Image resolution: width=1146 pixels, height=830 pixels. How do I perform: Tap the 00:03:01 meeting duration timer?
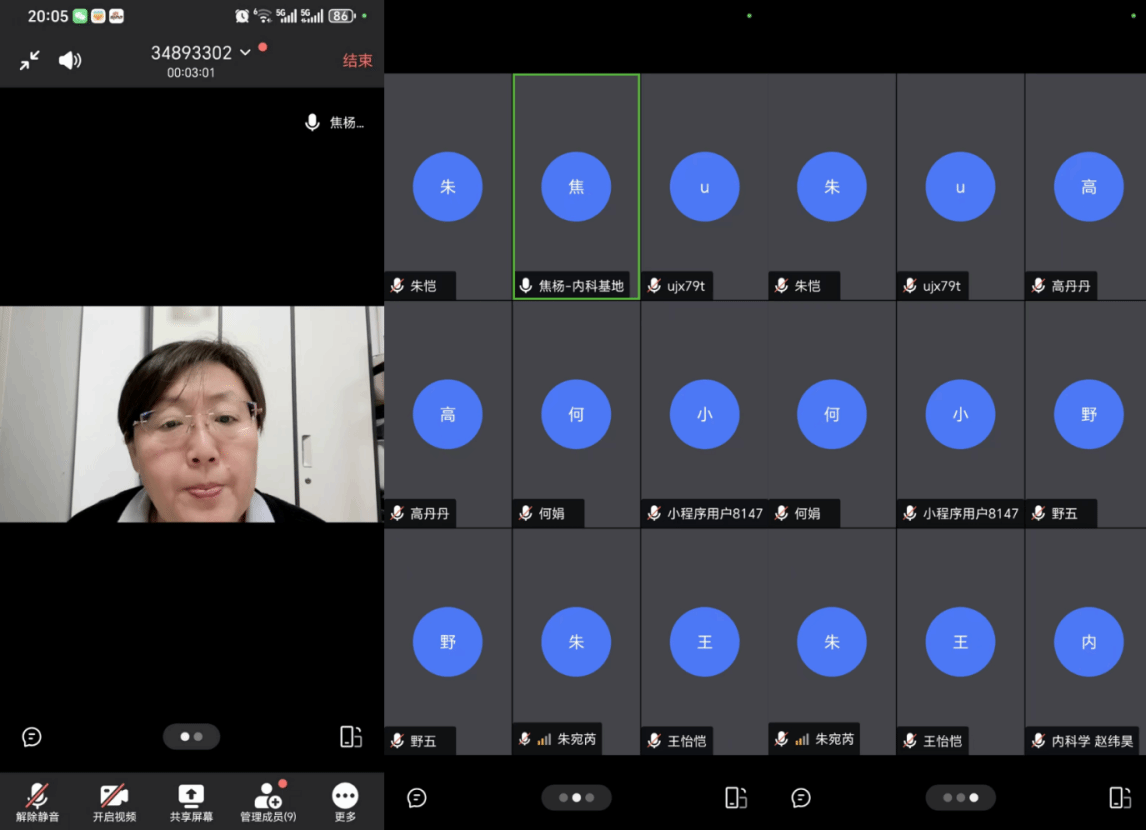coord(191,73)
